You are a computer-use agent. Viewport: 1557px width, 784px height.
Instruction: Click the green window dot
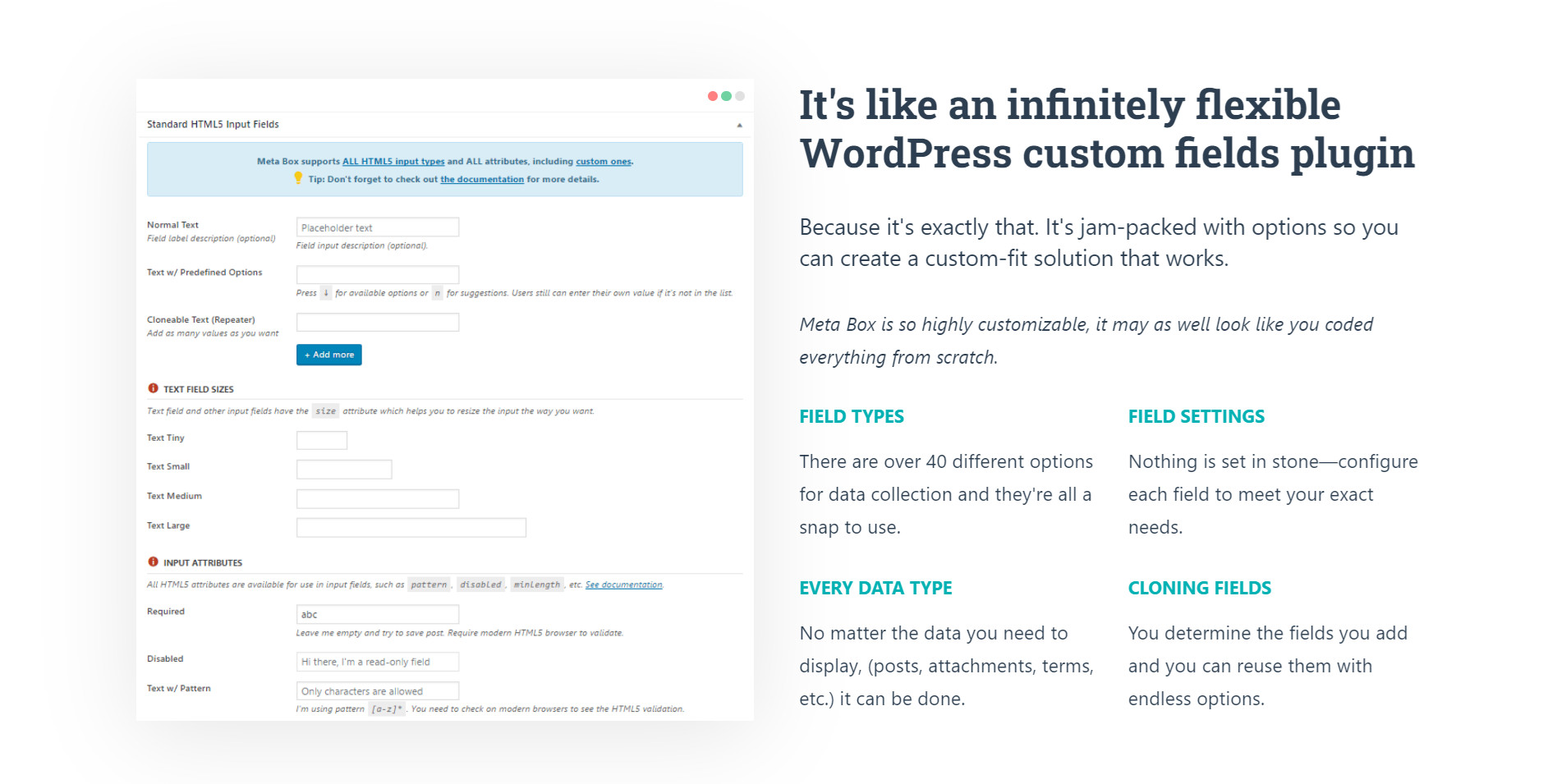coord(726,96)
